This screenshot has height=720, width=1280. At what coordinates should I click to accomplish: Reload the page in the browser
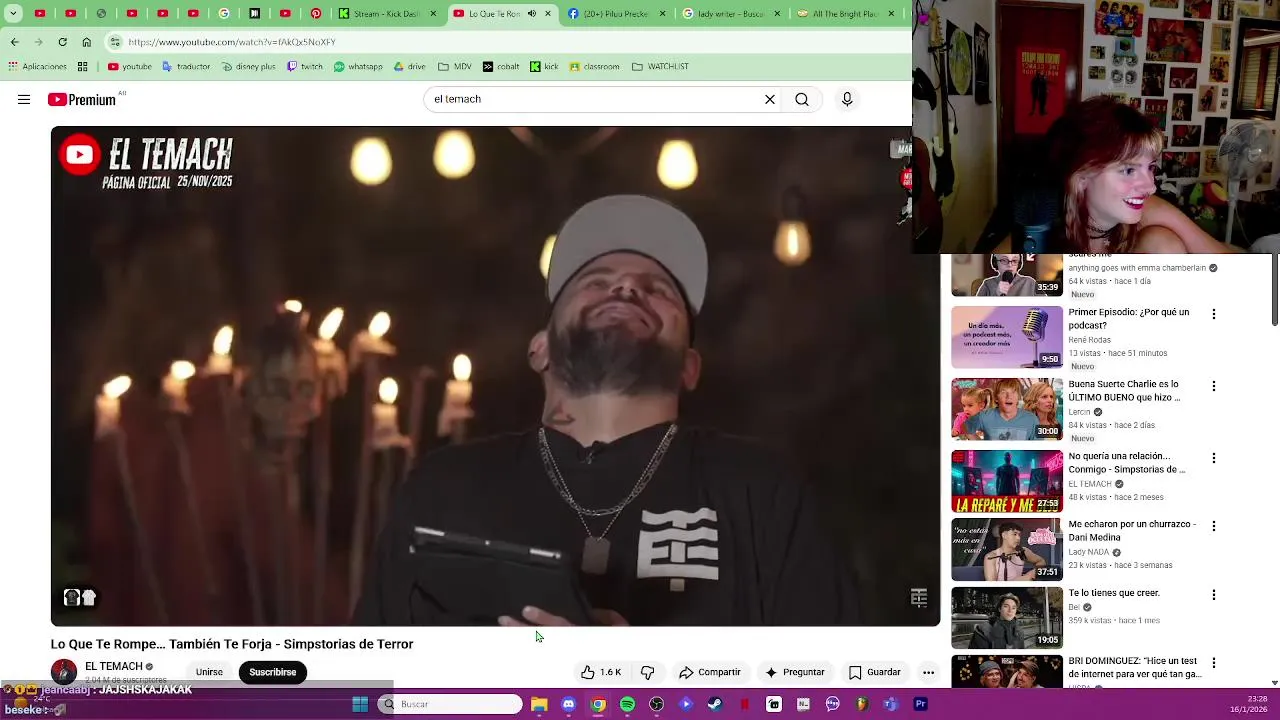tap(62, 42)
